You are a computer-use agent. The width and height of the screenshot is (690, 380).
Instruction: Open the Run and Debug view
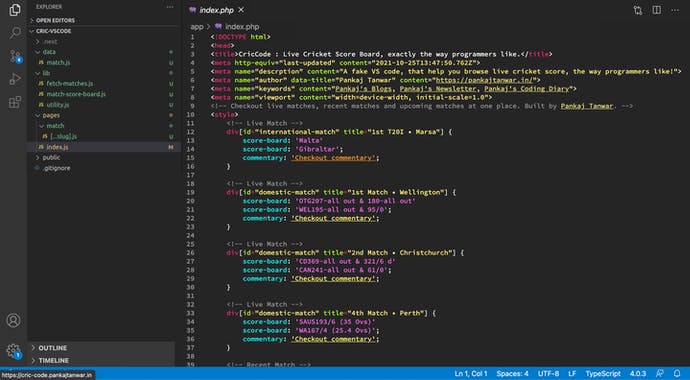tap(15, 79)
